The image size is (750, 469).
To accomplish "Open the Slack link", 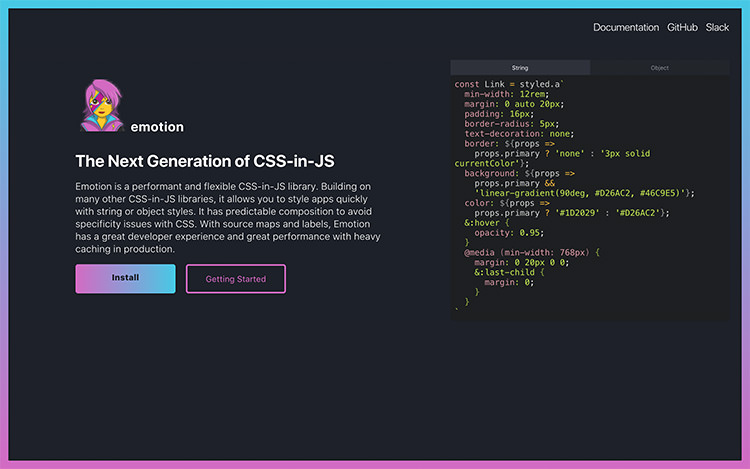I will [x=717, y=27].
